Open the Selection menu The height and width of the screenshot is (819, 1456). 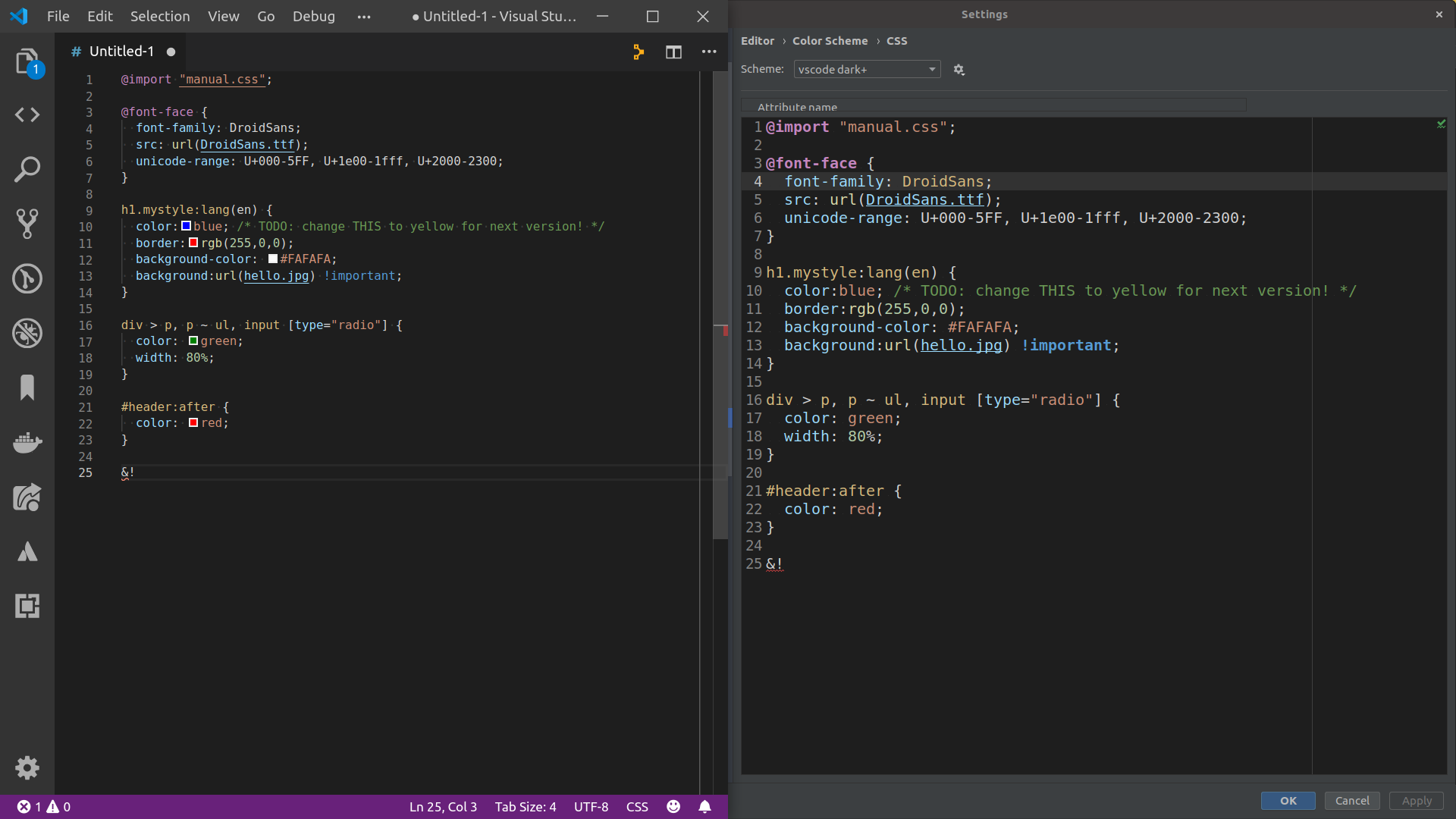pos(160,17)
